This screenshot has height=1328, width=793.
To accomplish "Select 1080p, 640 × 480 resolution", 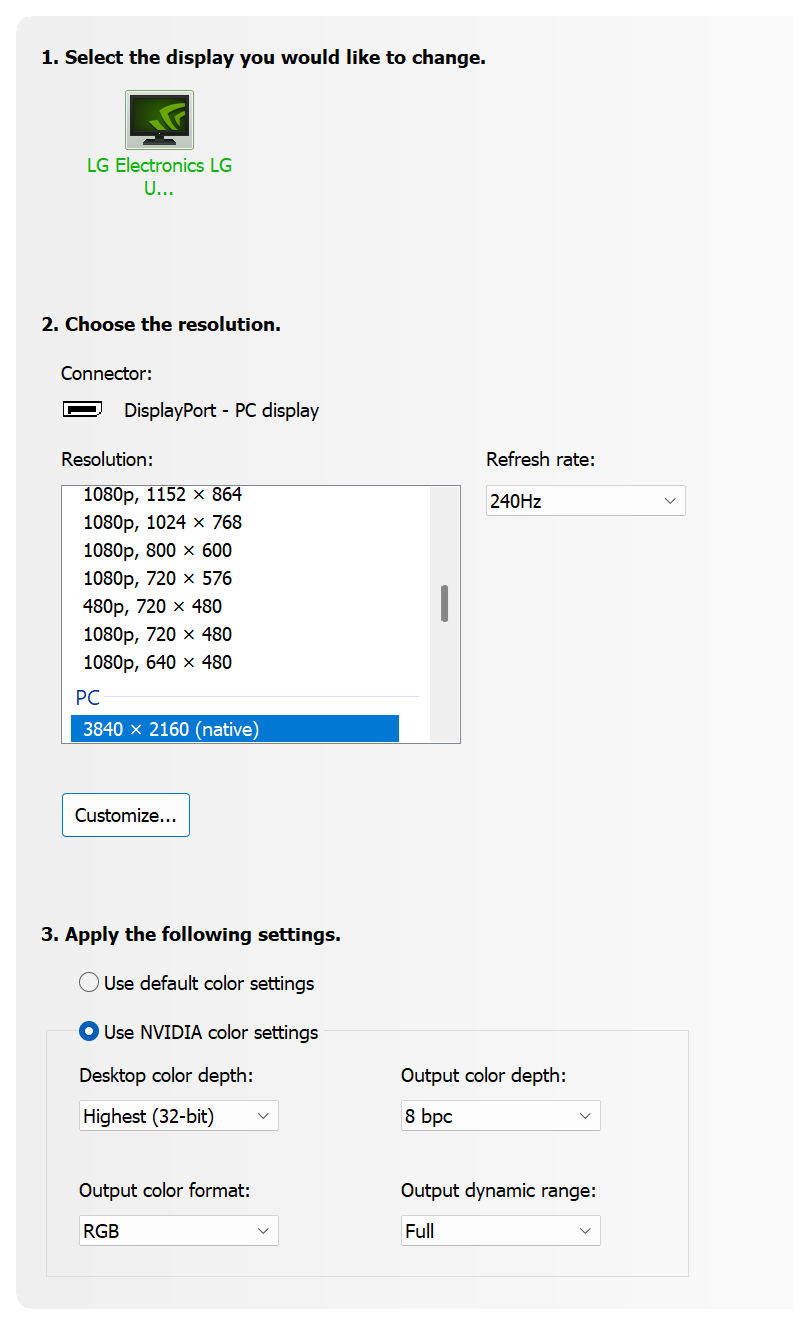I will pos(157,662).
